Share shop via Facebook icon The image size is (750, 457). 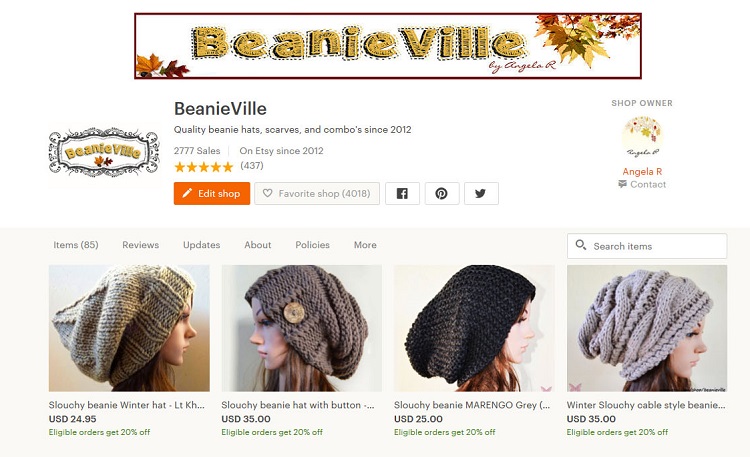point(402,193)
